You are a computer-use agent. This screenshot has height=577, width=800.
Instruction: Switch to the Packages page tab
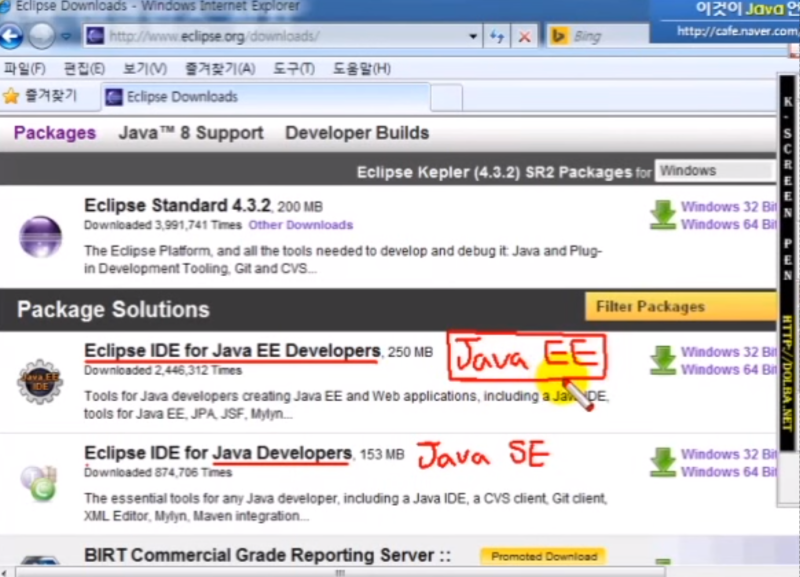click(55, 133)
